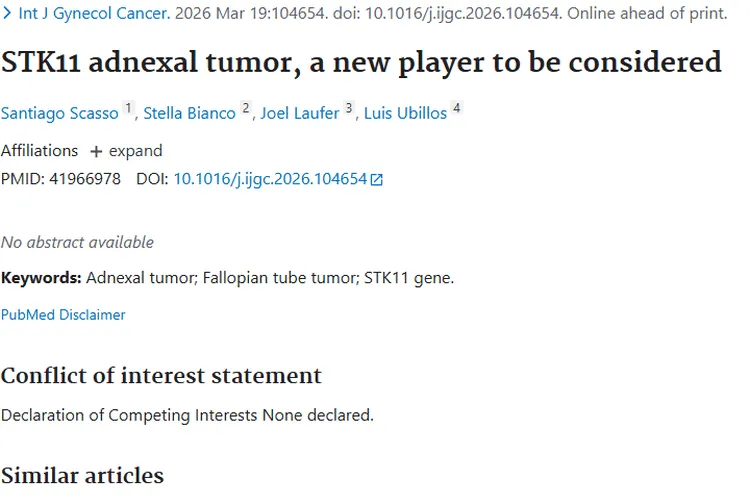Open affiliation superscript 2 after Stella Bianco
This screenshot has width=750, height=500.
click(246, 109)
